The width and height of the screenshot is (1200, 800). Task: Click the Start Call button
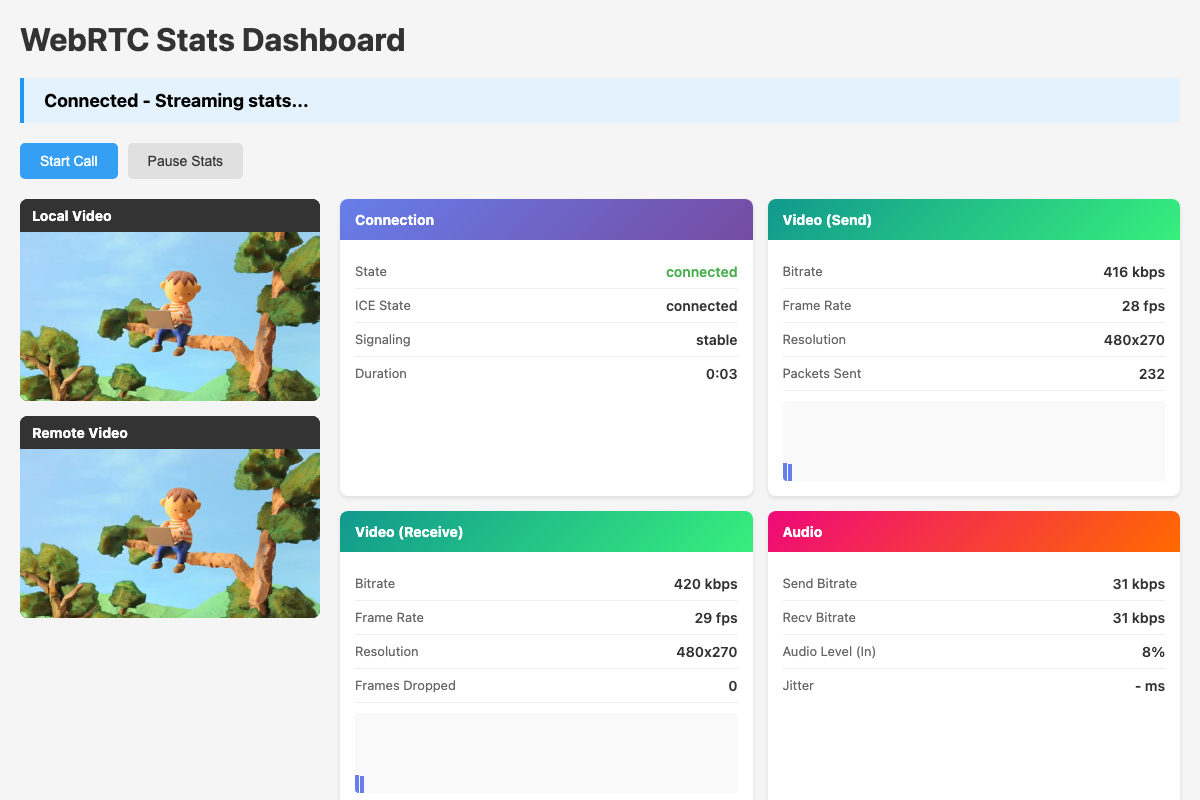(68, 160)
